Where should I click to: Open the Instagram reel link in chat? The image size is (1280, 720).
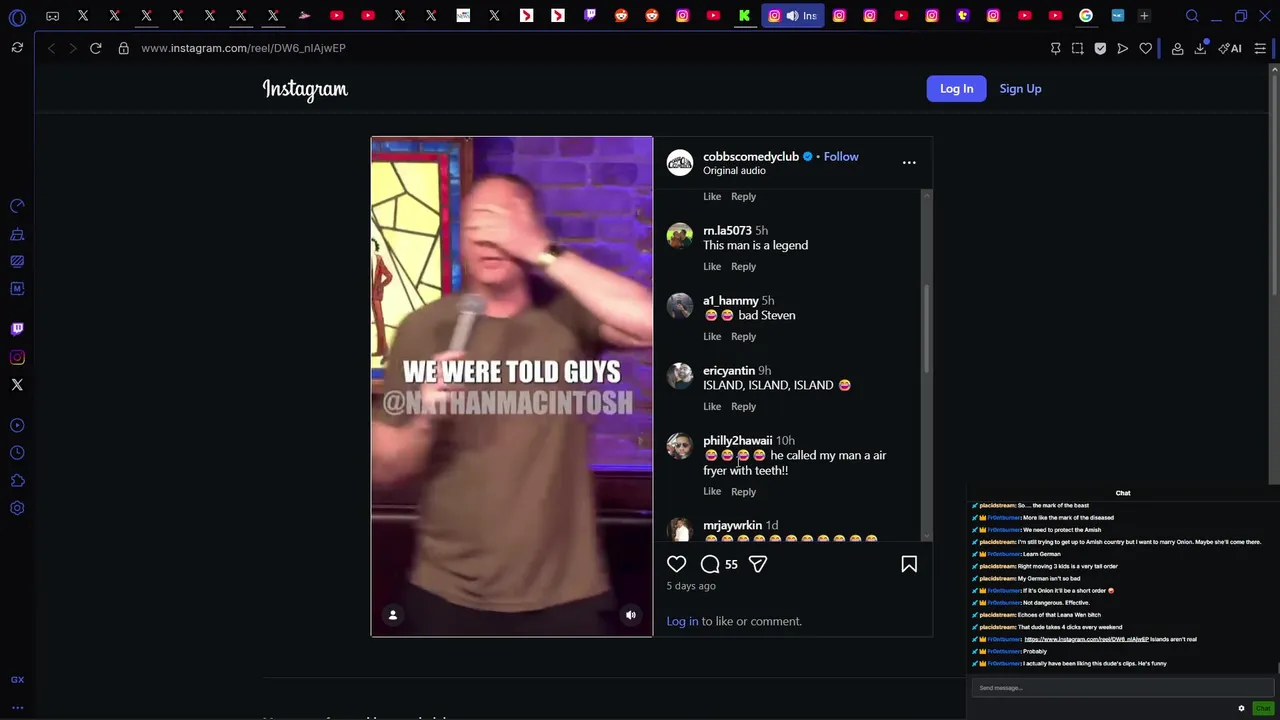1085,639
